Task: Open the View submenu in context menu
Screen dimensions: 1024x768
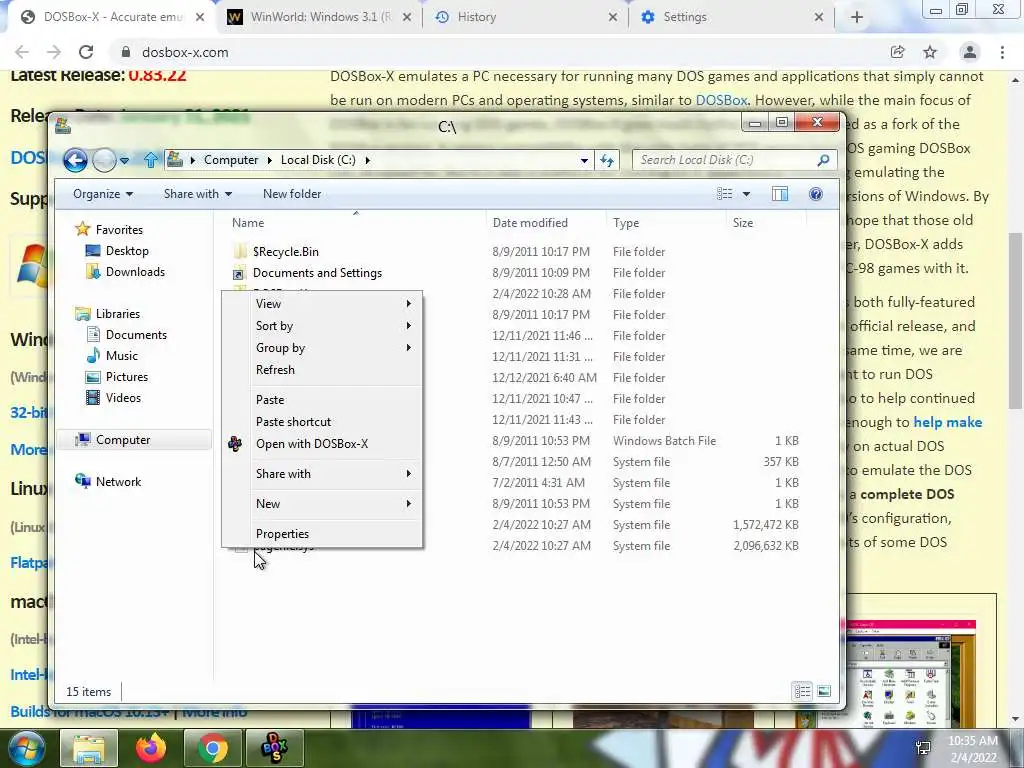Action: 323,304
